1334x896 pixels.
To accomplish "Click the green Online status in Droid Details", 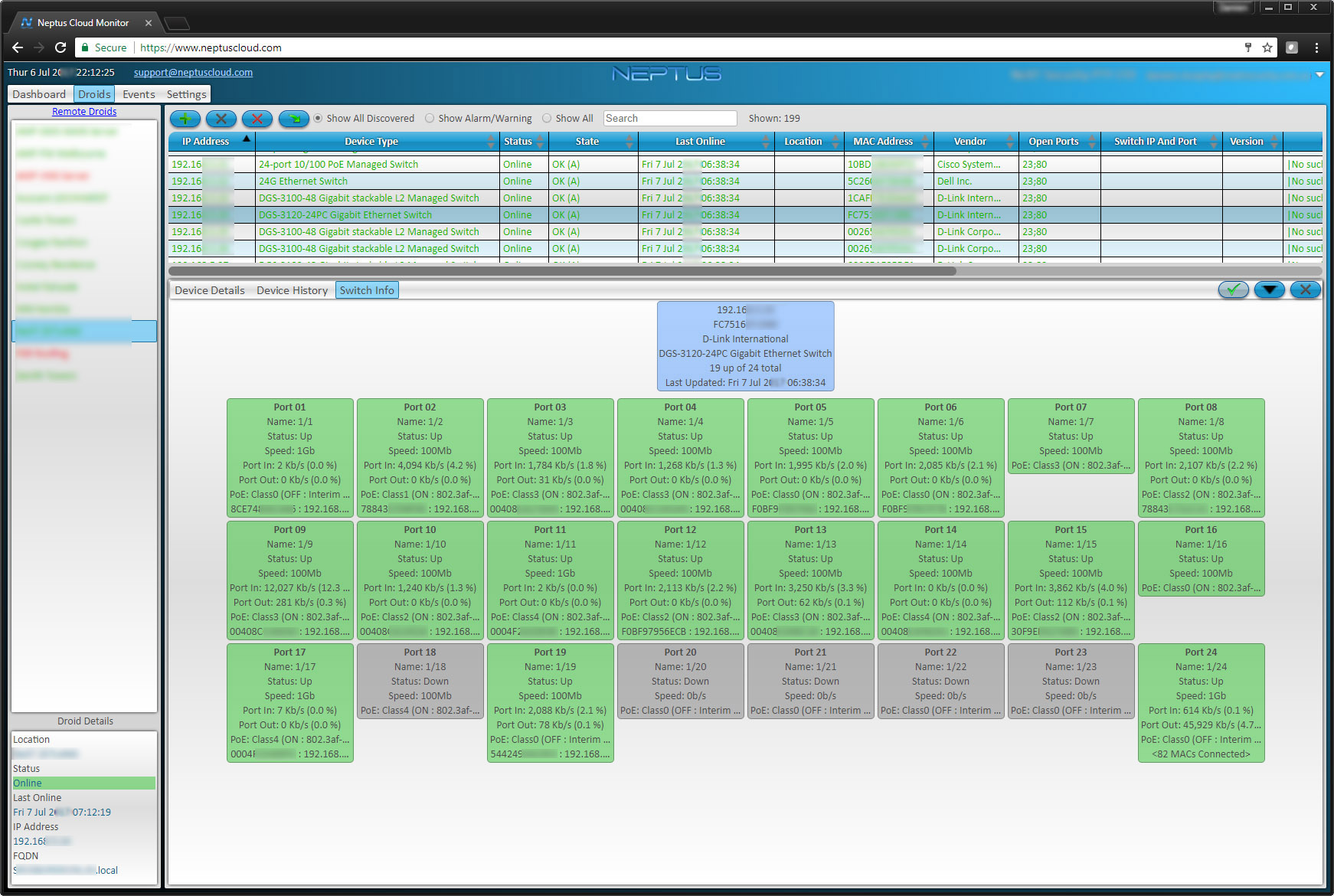I will [x=83, y=783].
